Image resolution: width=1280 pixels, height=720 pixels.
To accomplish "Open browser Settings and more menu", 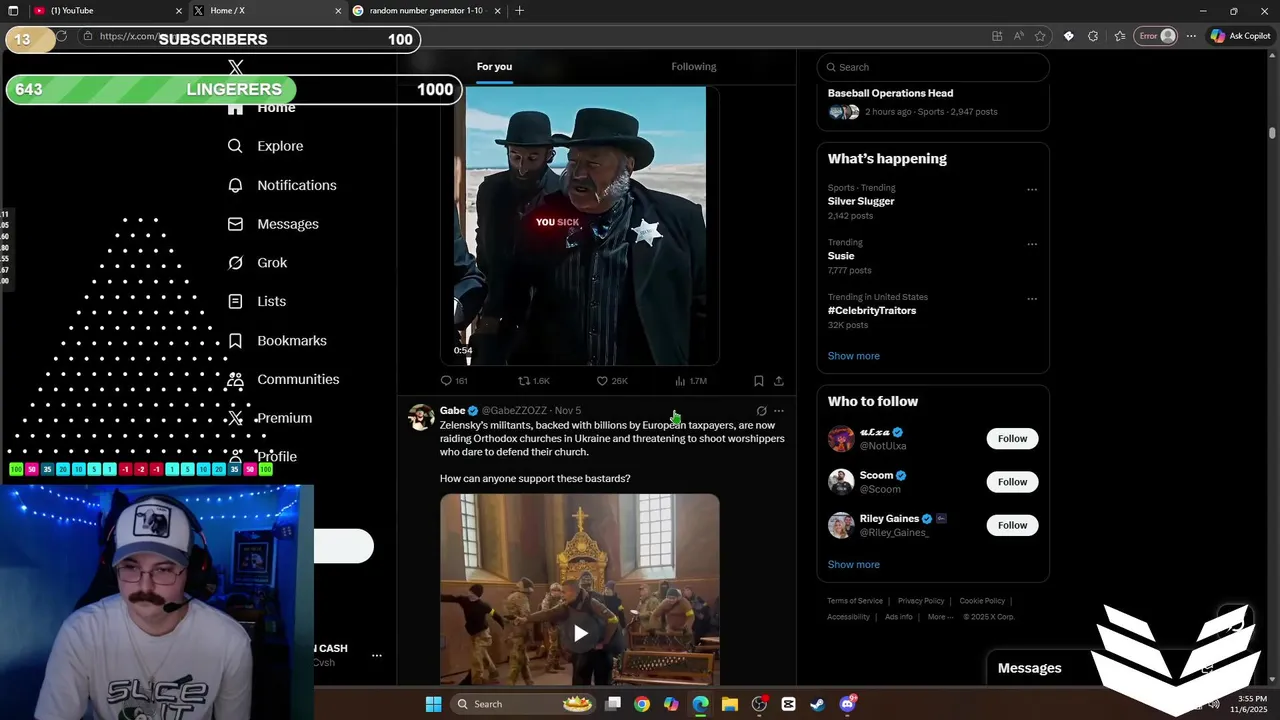I will pos(1191,36).
